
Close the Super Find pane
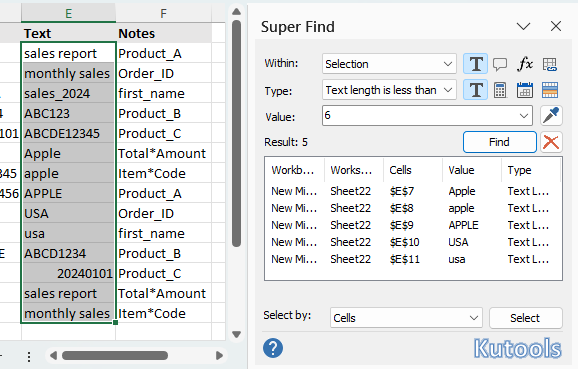click(x=556, y=27)
